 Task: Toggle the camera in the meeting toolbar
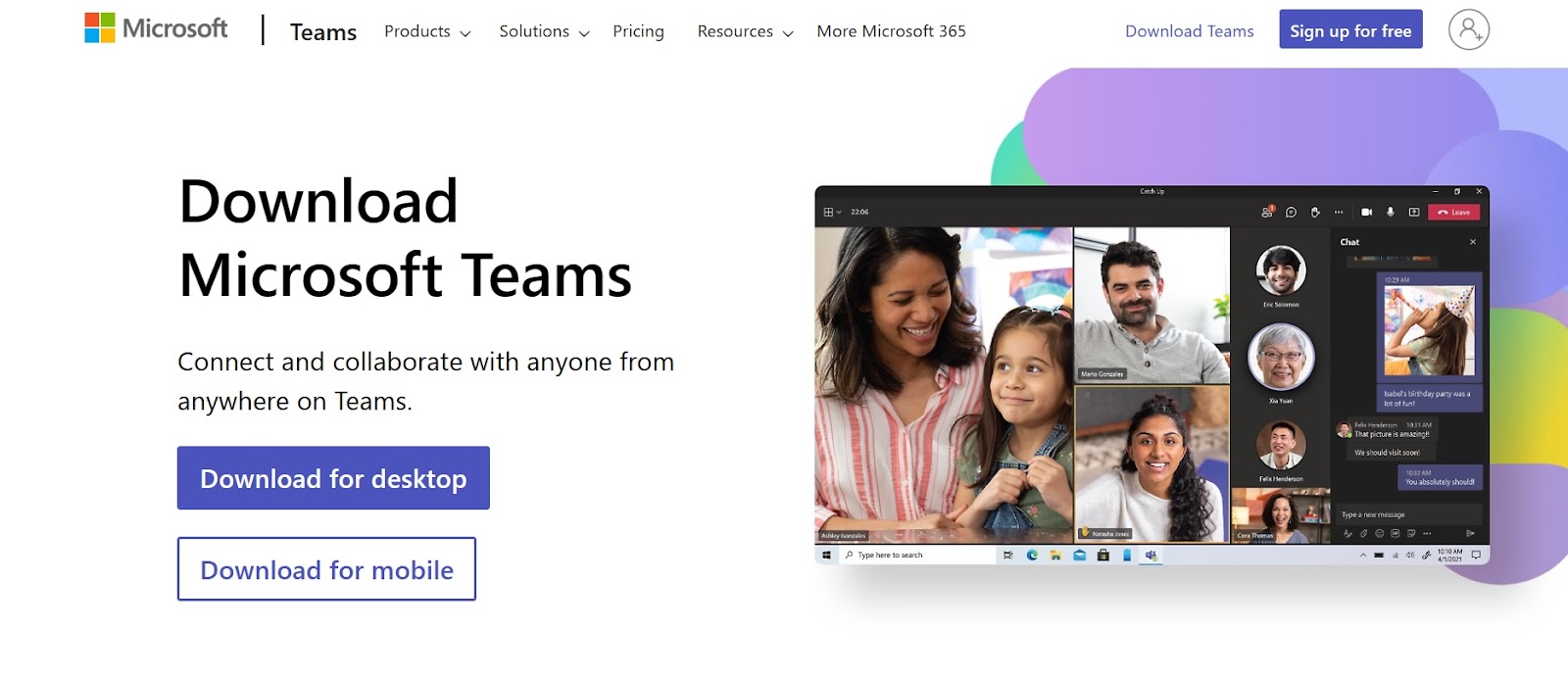[x=1366, y=212]
